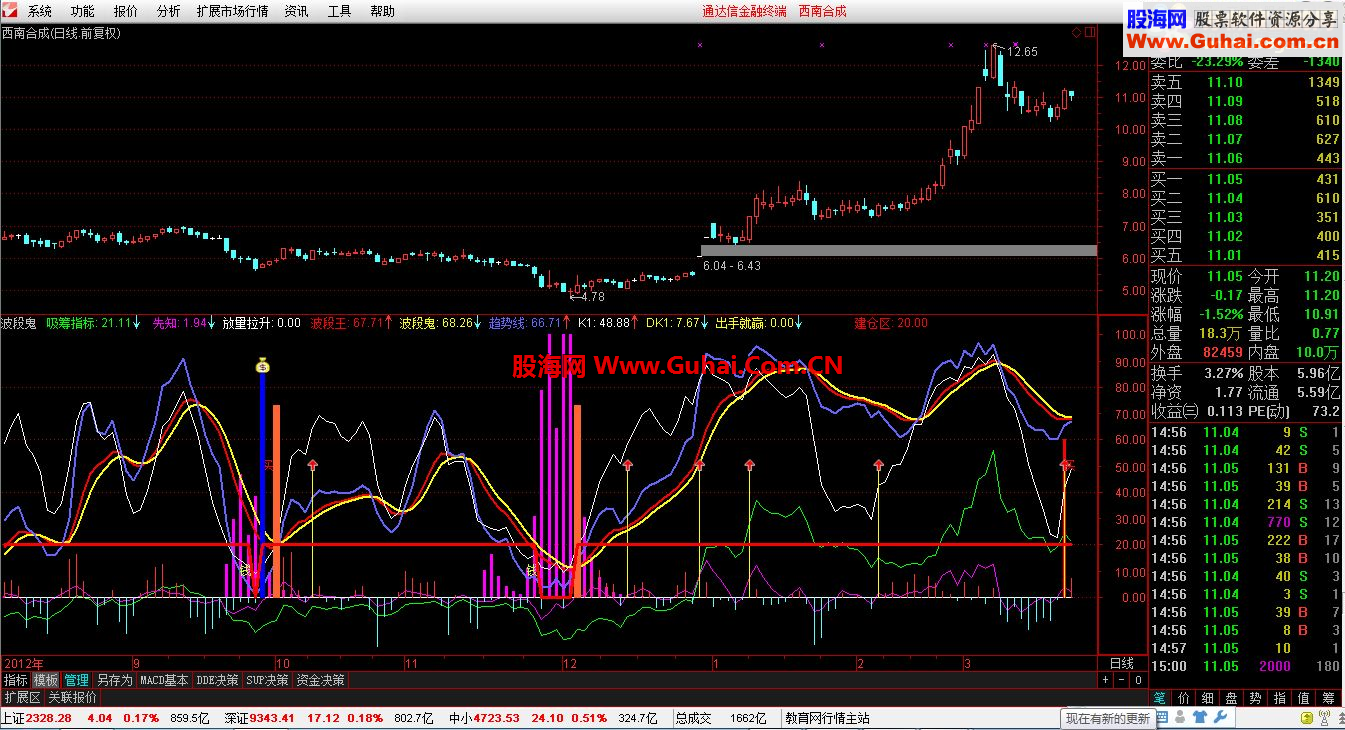This screenshot has width=1345, height=730.
Task: Click the split-window icon at chart top-right
Action: pos(1089,32)
